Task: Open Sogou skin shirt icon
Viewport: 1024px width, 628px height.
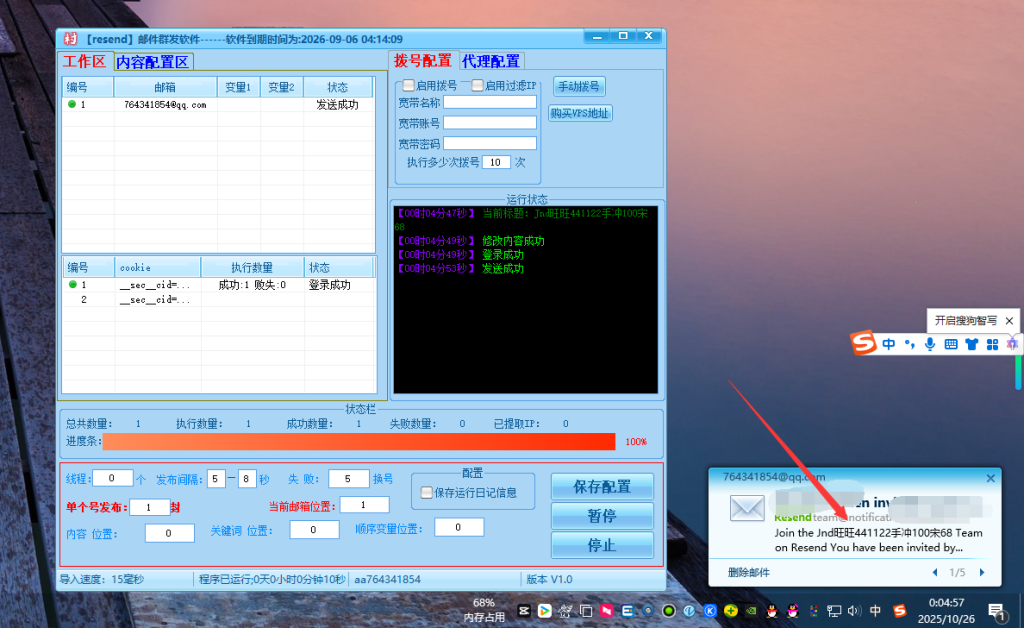Action: coord(971,344)
